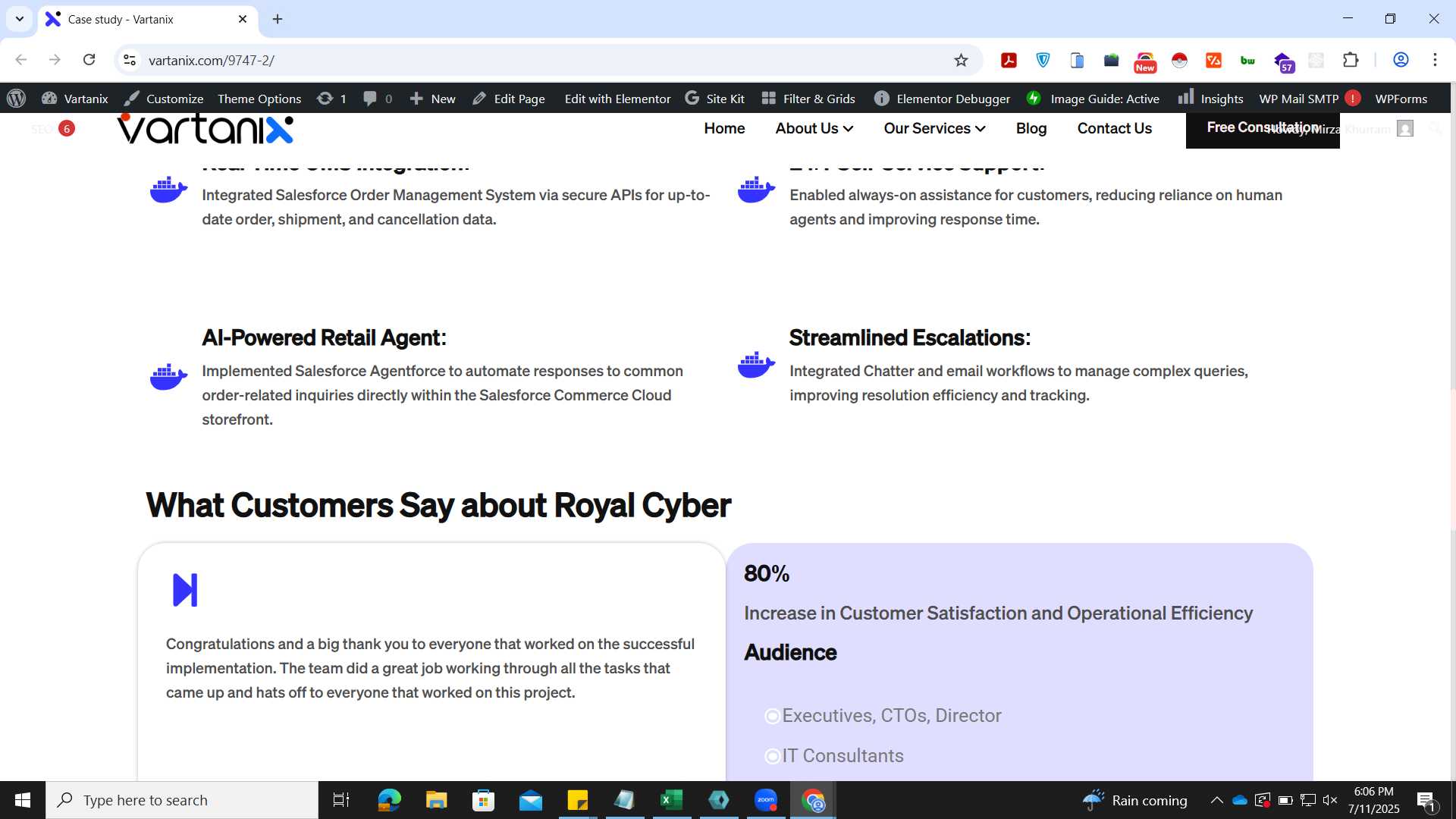Screen dimensions: 1456x819
Task: Click the Docker whale icon beside Streamlined Escalations
Action: [x=756, y=365]
